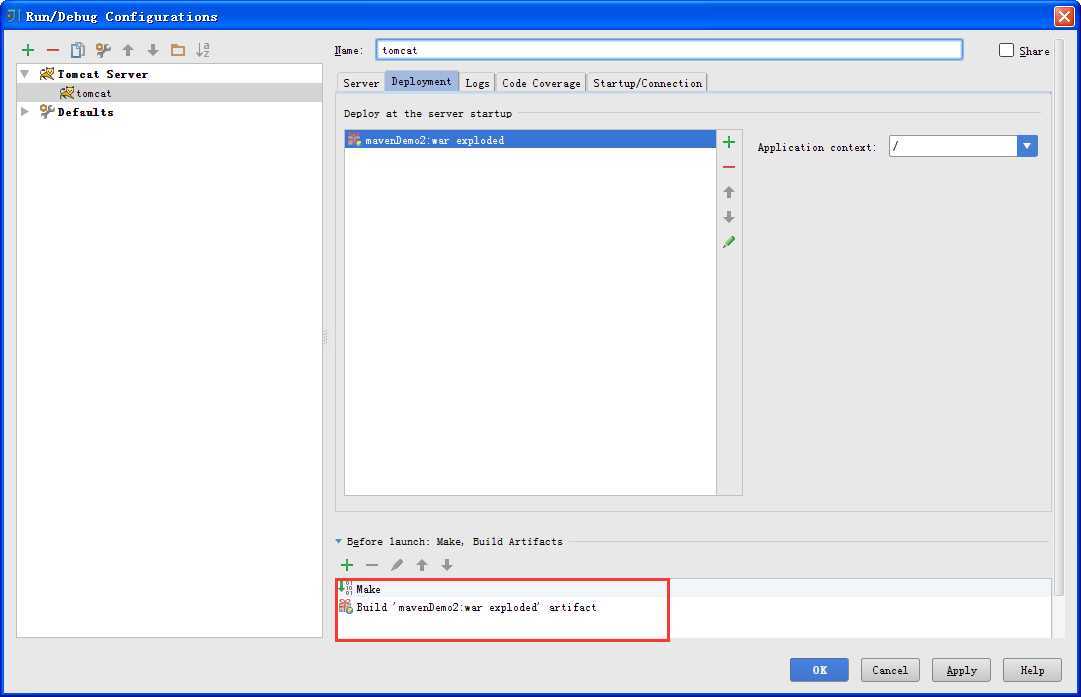Remove the selected configuration in left toolbar
The height and width of the screenshot is (697, 1081).
(53, 50)
